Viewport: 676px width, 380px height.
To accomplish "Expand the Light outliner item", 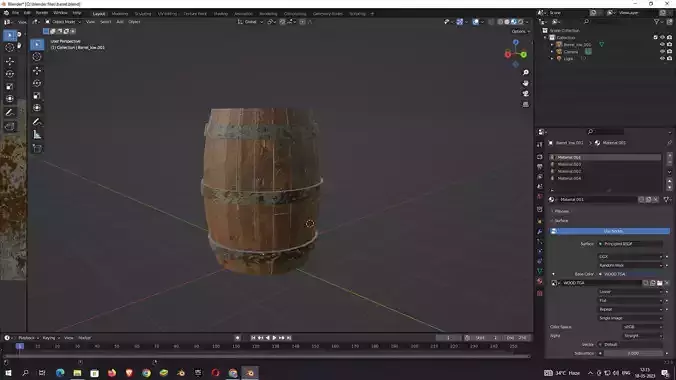I will coord(552,58).
